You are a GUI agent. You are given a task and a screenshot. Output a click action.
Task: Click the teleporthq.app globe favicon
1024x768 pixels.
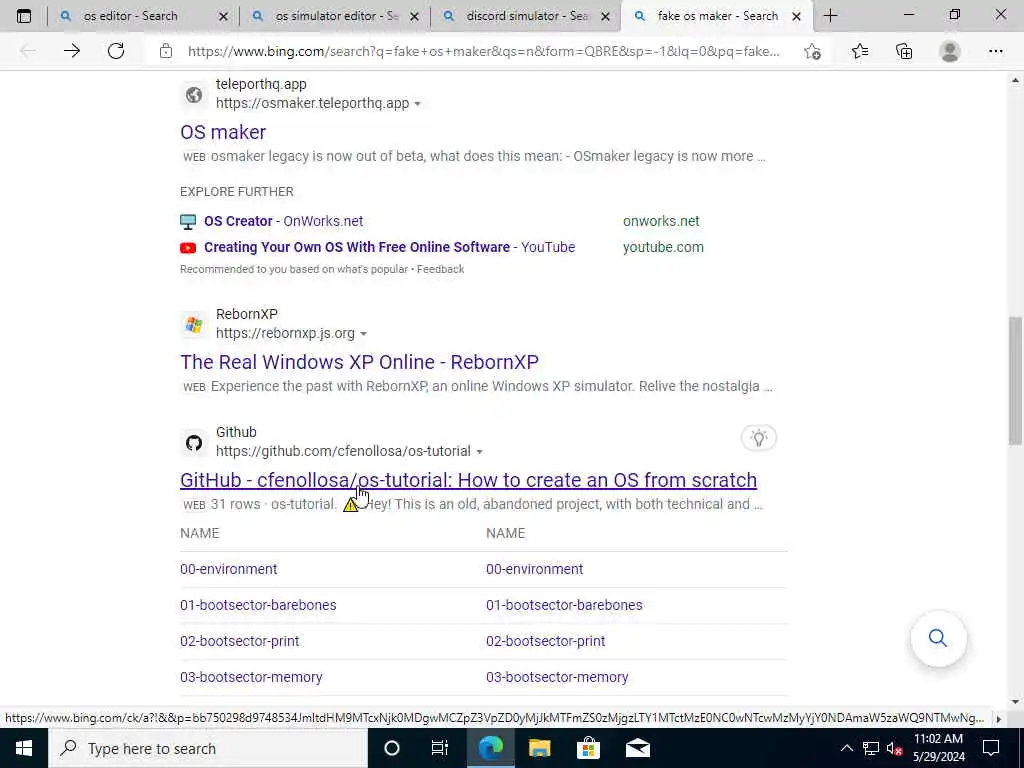tap(194, 95)
